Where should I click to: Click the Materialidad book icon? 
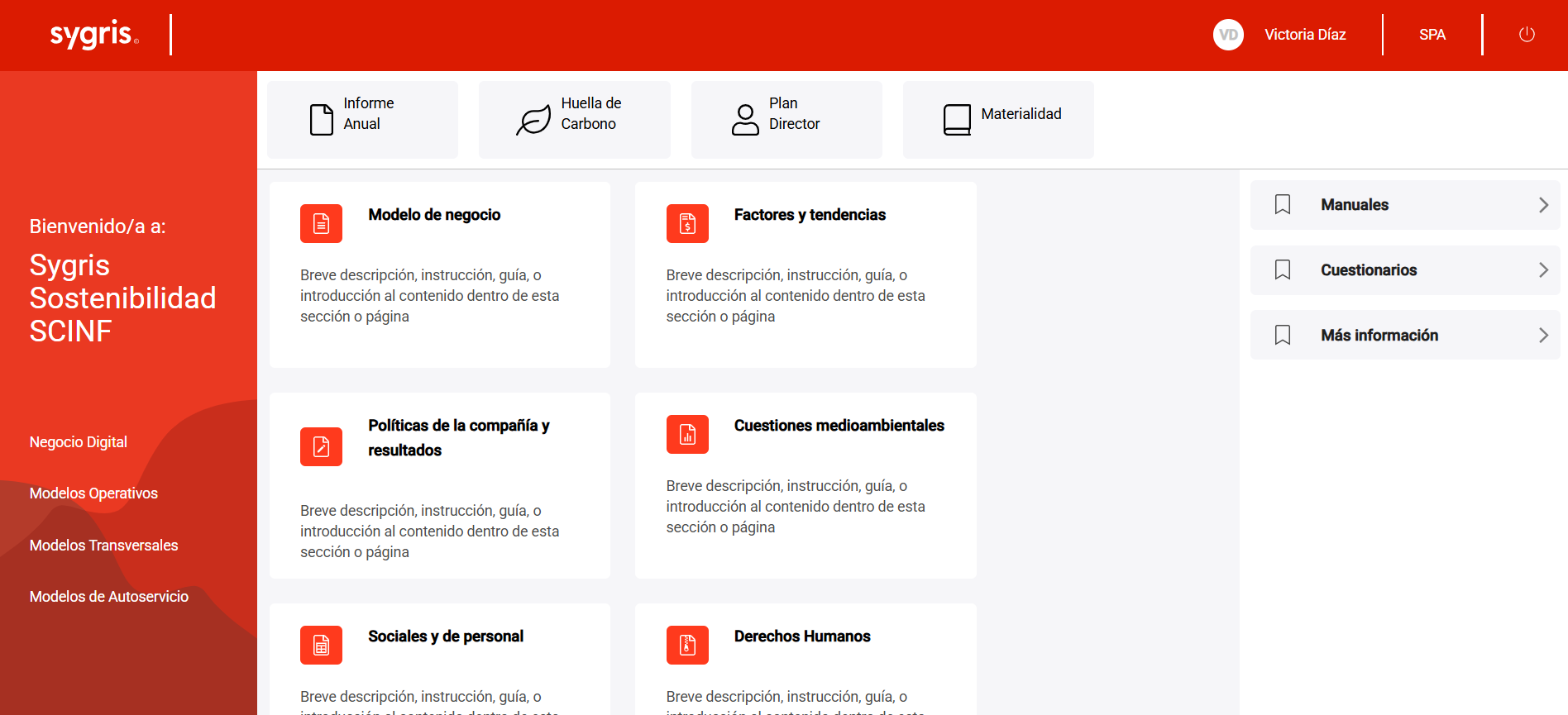tap(957, 120)
